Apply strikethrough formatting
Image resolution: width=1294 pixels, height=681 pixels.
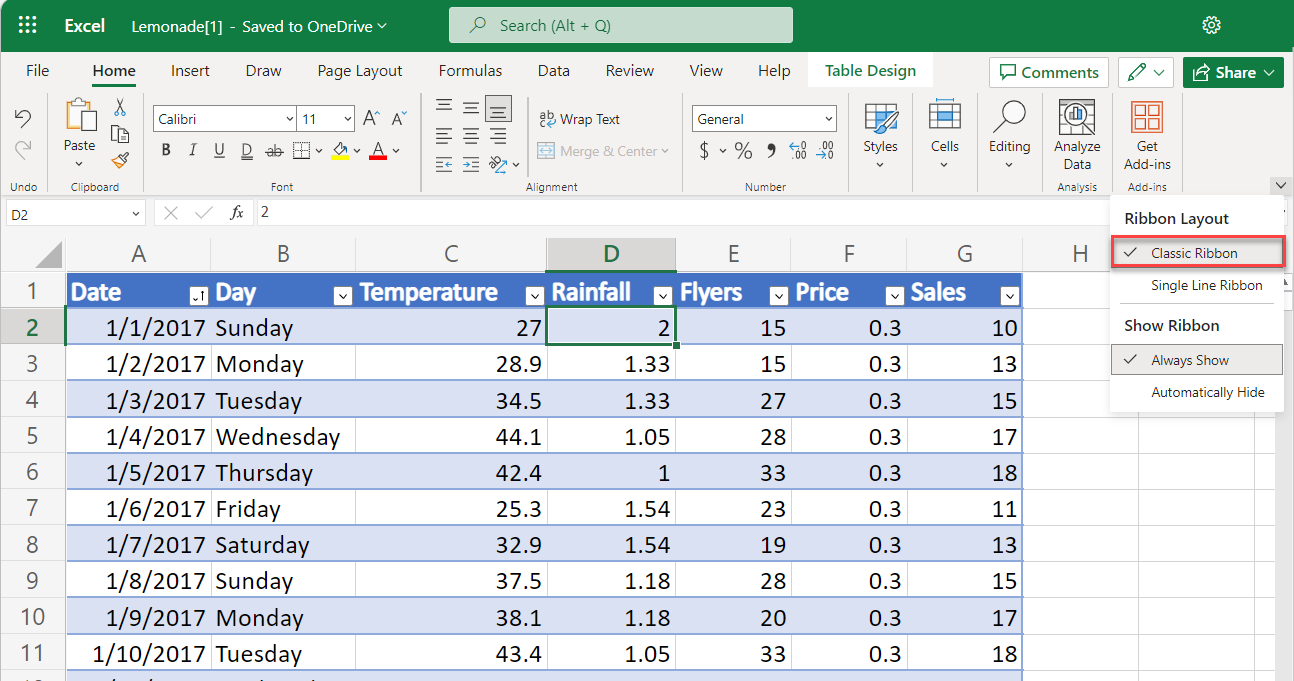[274, 151]
